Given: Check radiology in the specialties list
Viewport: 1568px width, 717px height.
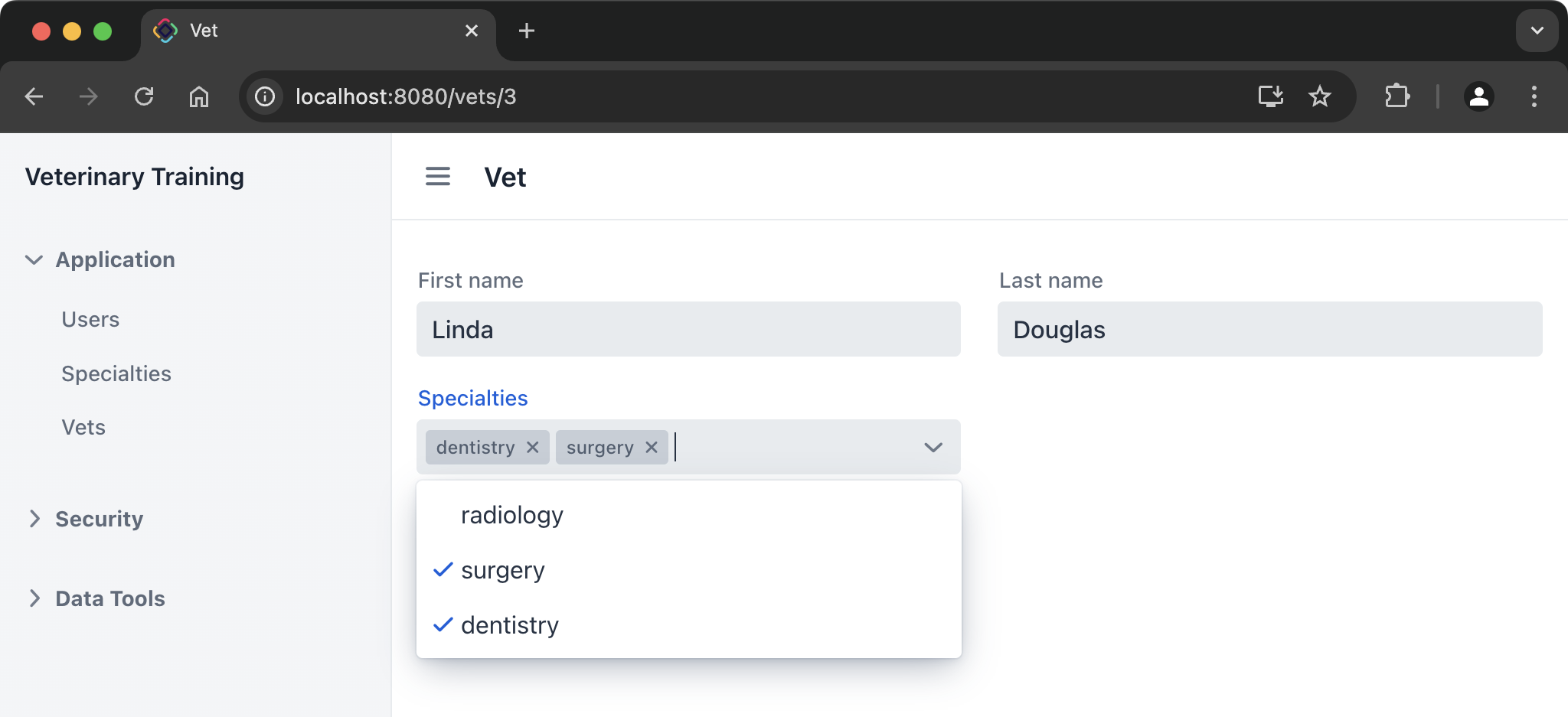Looking at the screenshot, I should point(511,515).
